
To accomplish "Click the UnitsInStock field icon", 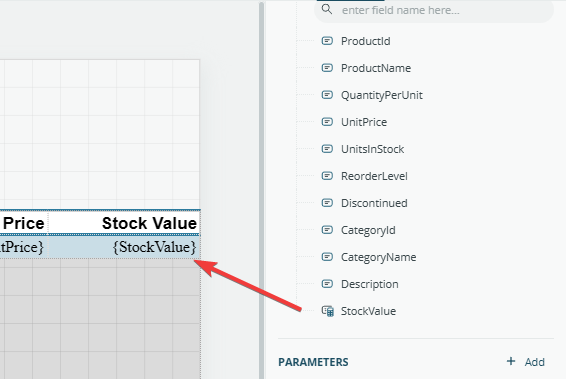I will [x=327, y=149].
